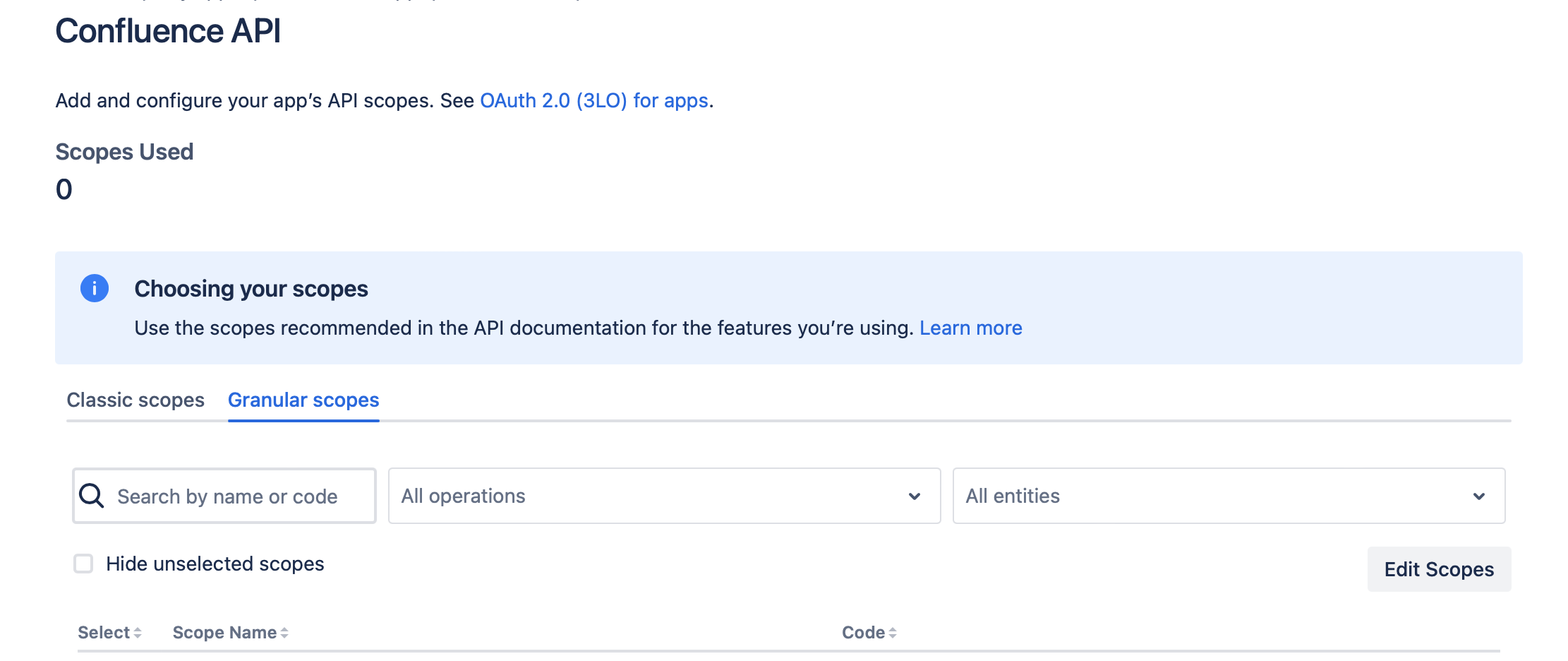This screenshot has width=1568, height=661.
Task: Open the All entities dropdown
Action: [x=1228, y=496]
